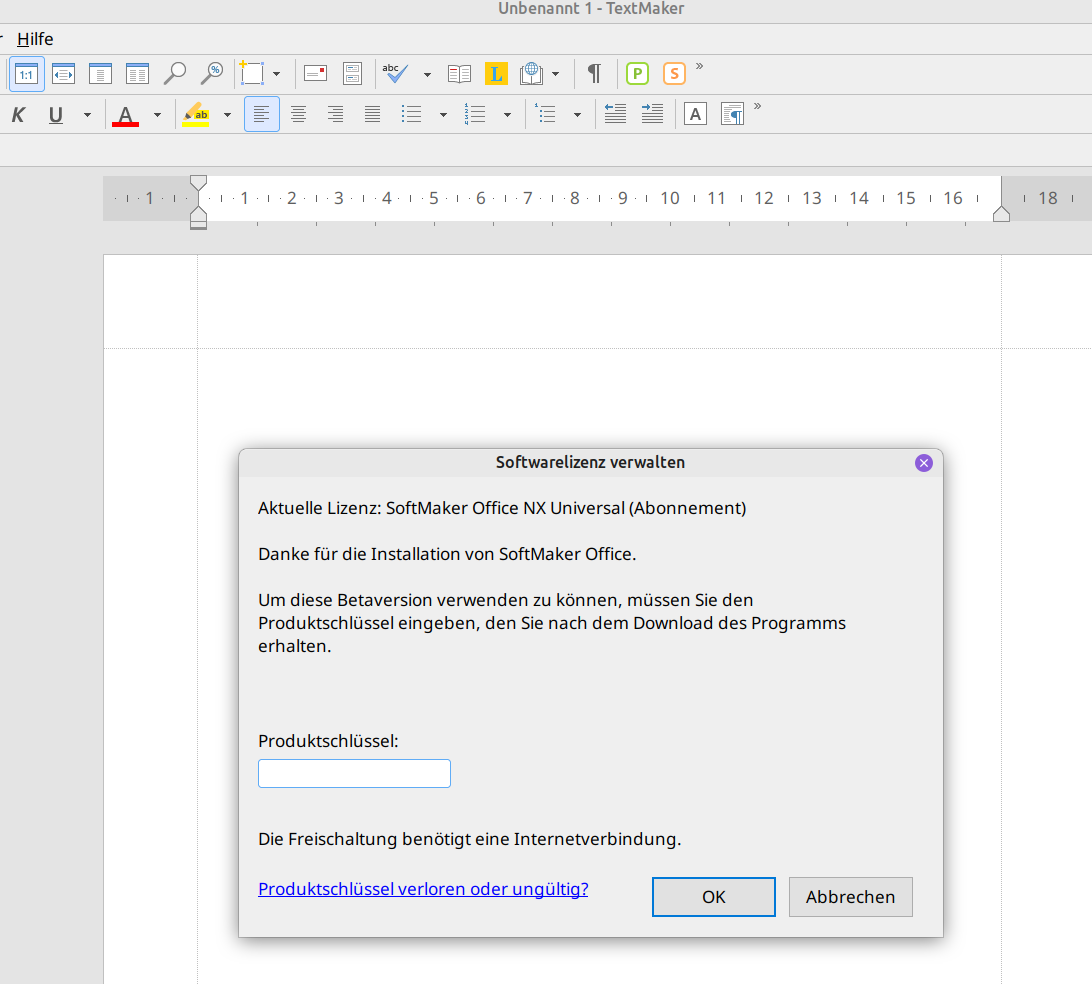Viewport: 1092px width, 984px height.
Task: Confirm license dialog with OK
Action: [x=714, y=897]
